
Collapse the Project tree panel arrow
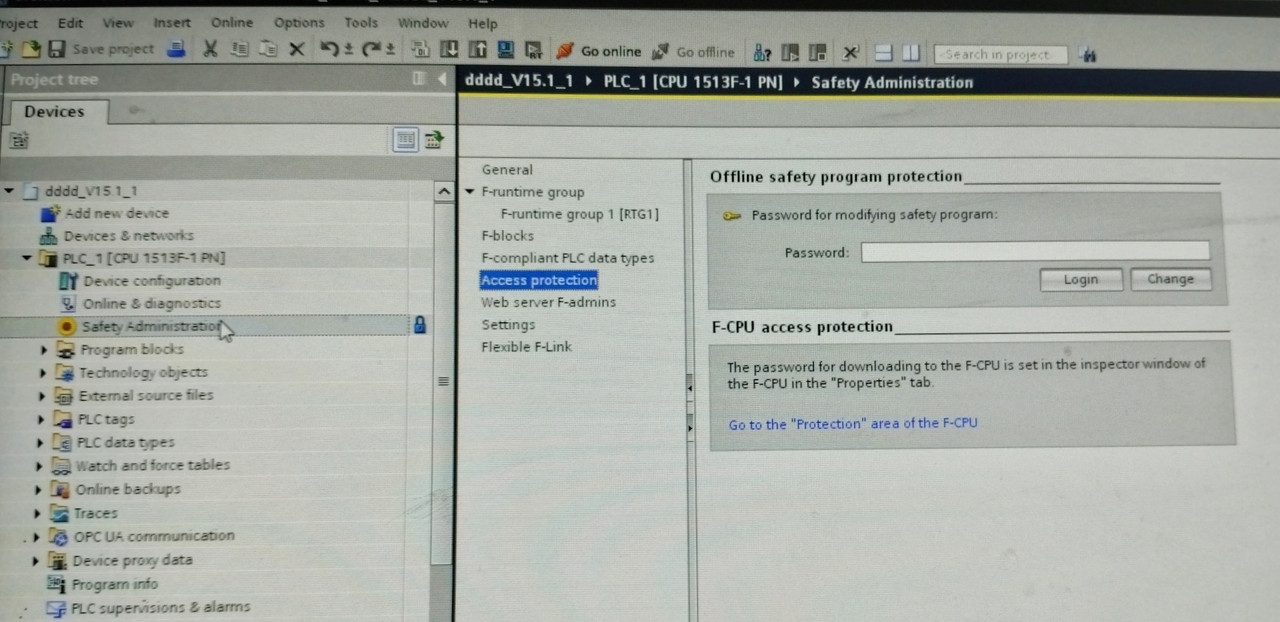(442, 79)
